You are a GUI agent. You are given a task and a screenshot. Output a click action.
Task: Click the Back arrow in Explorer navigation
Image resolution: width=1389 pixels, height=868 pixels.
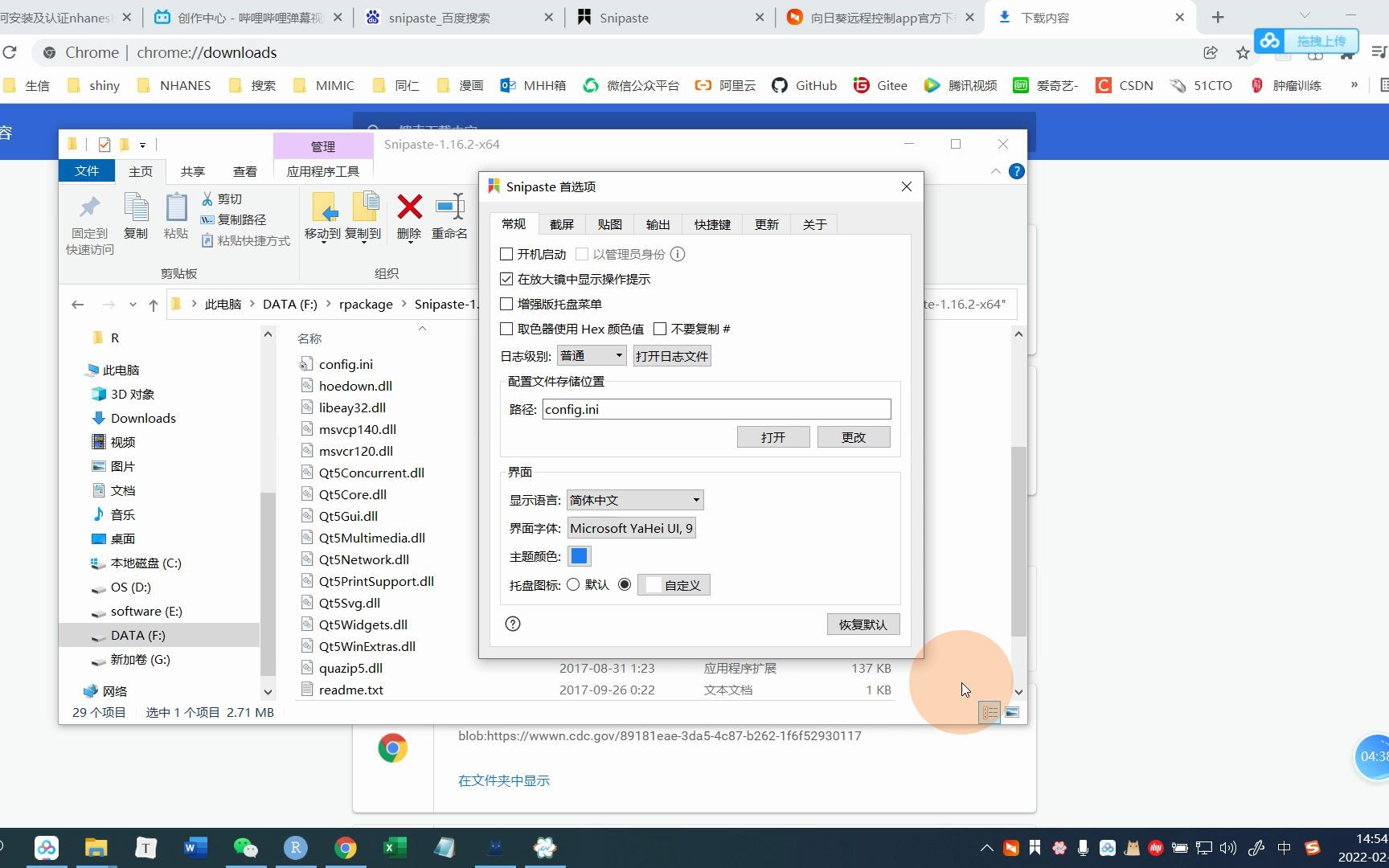[x=77, y=305]
